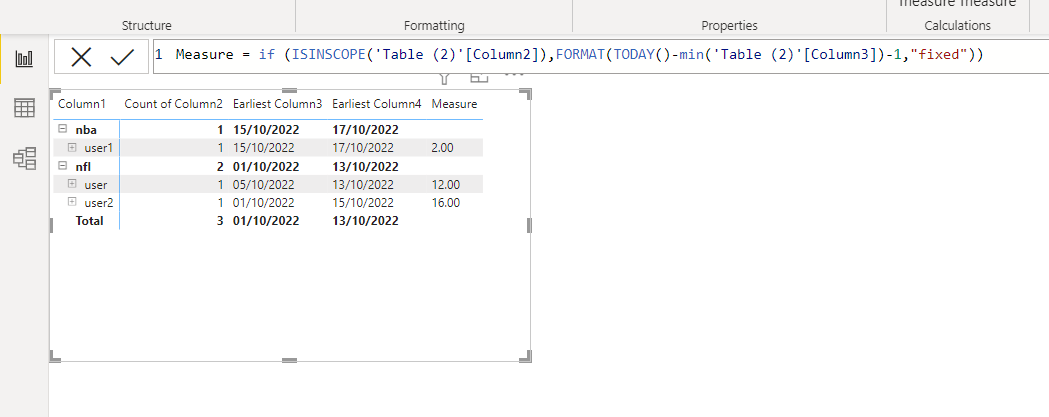This screenshot has width=1049, height=417.
Task: Expand the user row under nfl
Action: 72,184
